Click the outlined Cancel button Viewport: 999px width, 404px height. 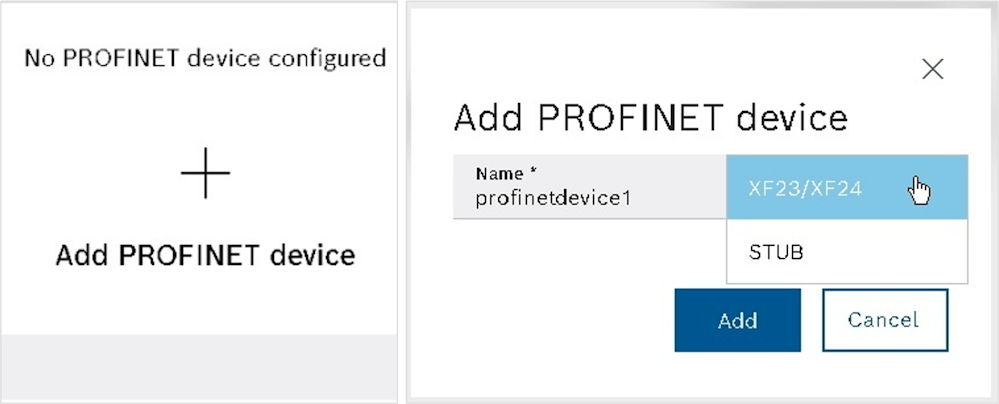coord(885,320)
